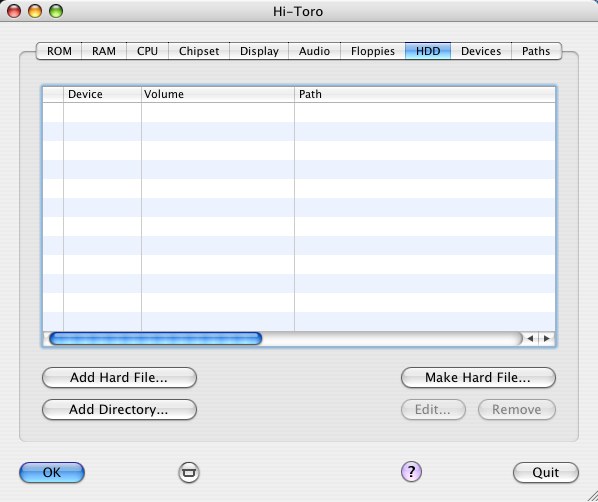This screenshot has width=598, height=502.
Task: Click the Make Hard File button
Action: pos(478,378)
